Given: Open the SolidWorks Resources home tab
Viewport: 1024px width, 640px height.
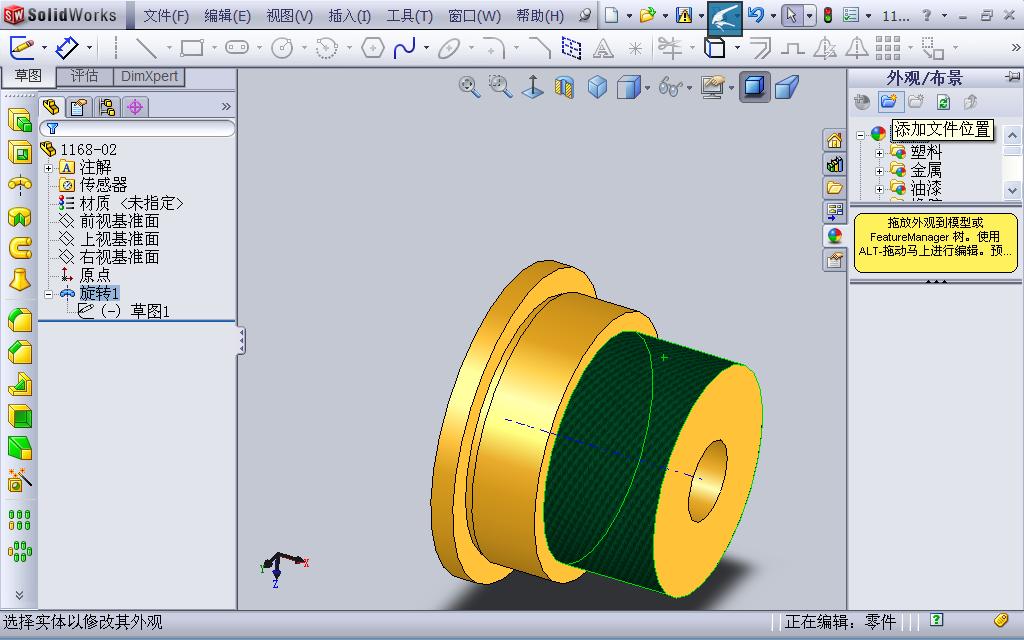Looking at the screenshot, I should 834,140.
